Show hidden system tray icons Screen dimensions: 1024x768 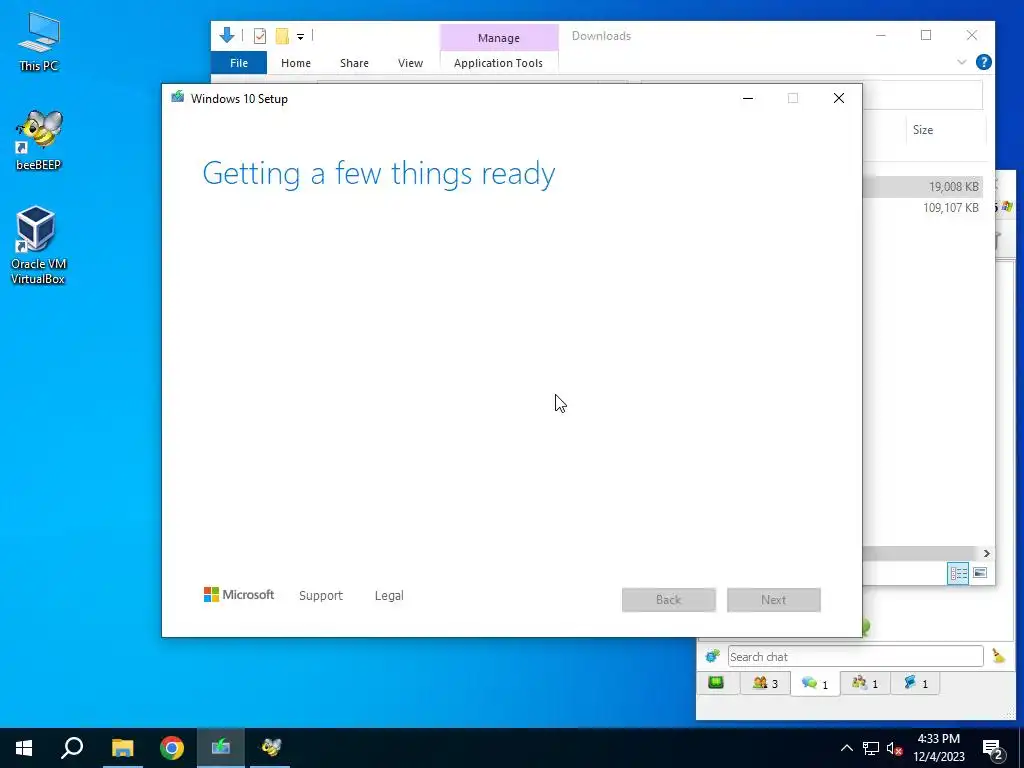[x=846, y=748]
